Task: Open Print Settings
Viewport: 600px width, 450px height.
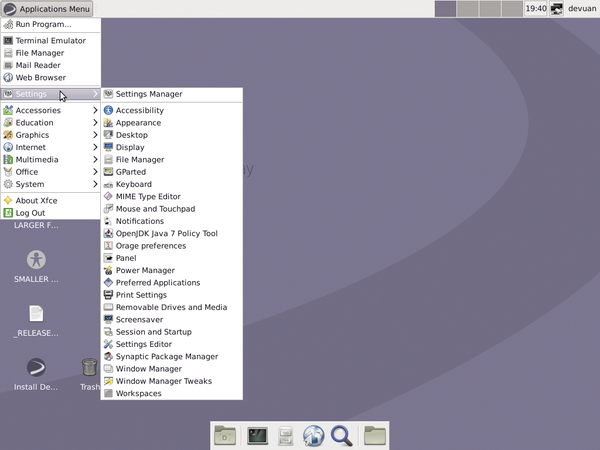Action: click(172, 295)
